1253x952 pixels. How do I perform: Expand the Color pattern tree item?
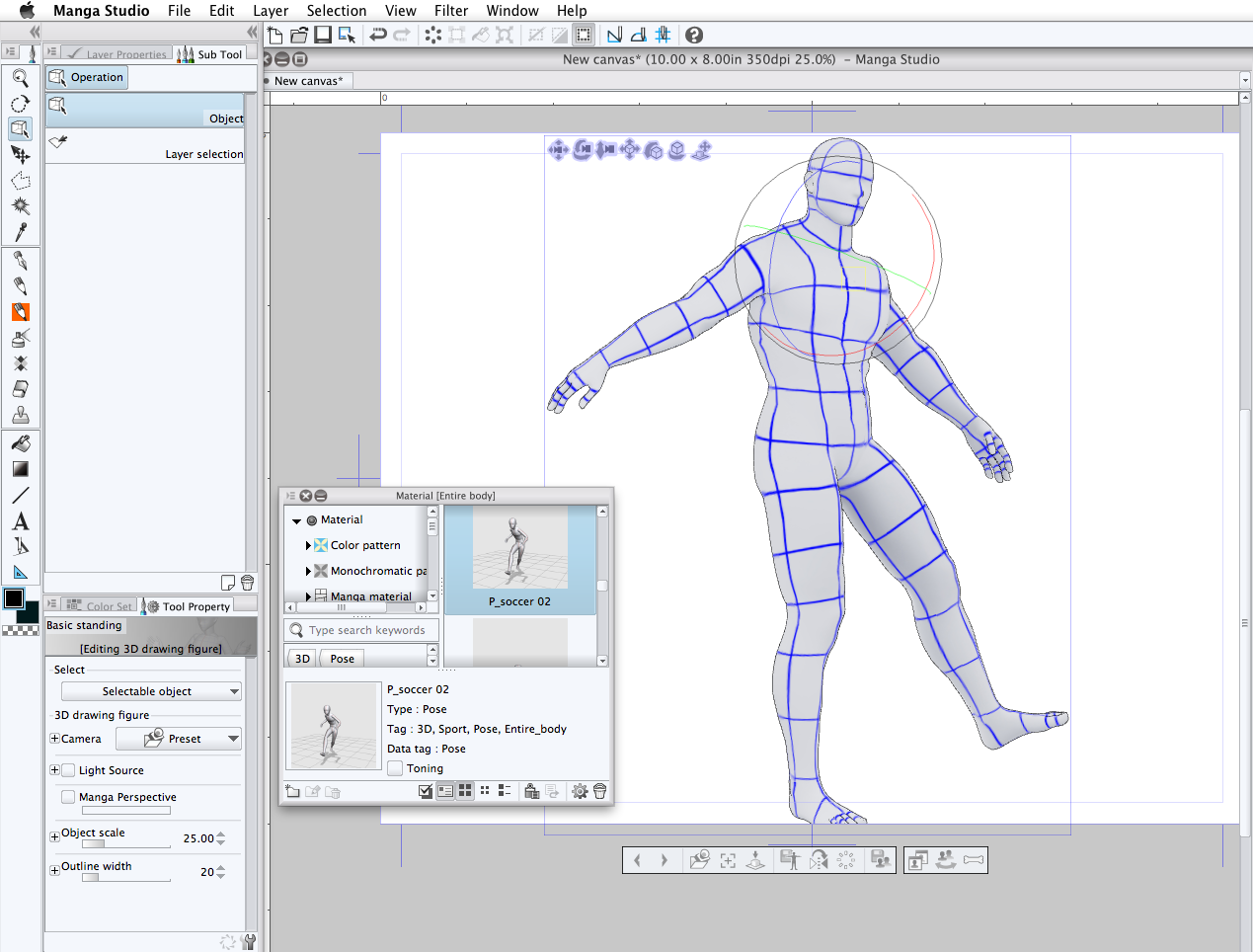pos(308,545)
